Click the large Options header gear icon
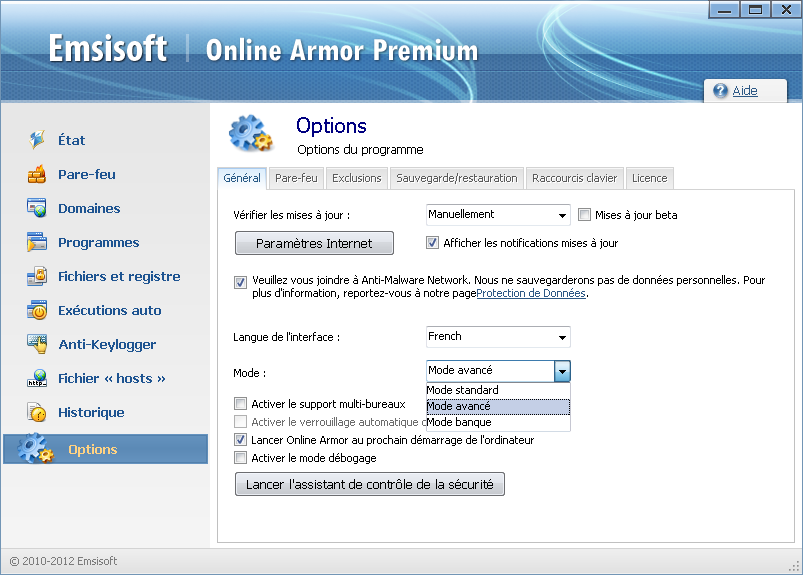Image resolution: width=803 pixels, height=575 pixels. point(250,134)
